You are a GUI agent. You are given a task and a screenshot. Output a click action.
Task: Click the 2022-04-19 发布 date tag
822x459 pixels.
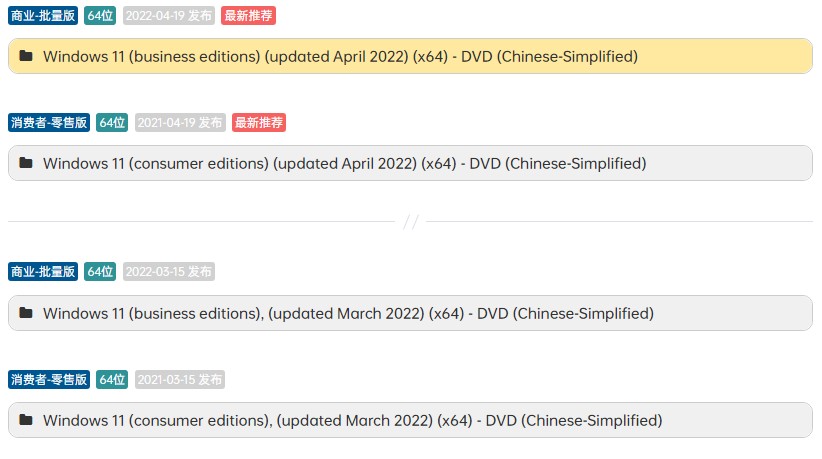click(168, 15)
